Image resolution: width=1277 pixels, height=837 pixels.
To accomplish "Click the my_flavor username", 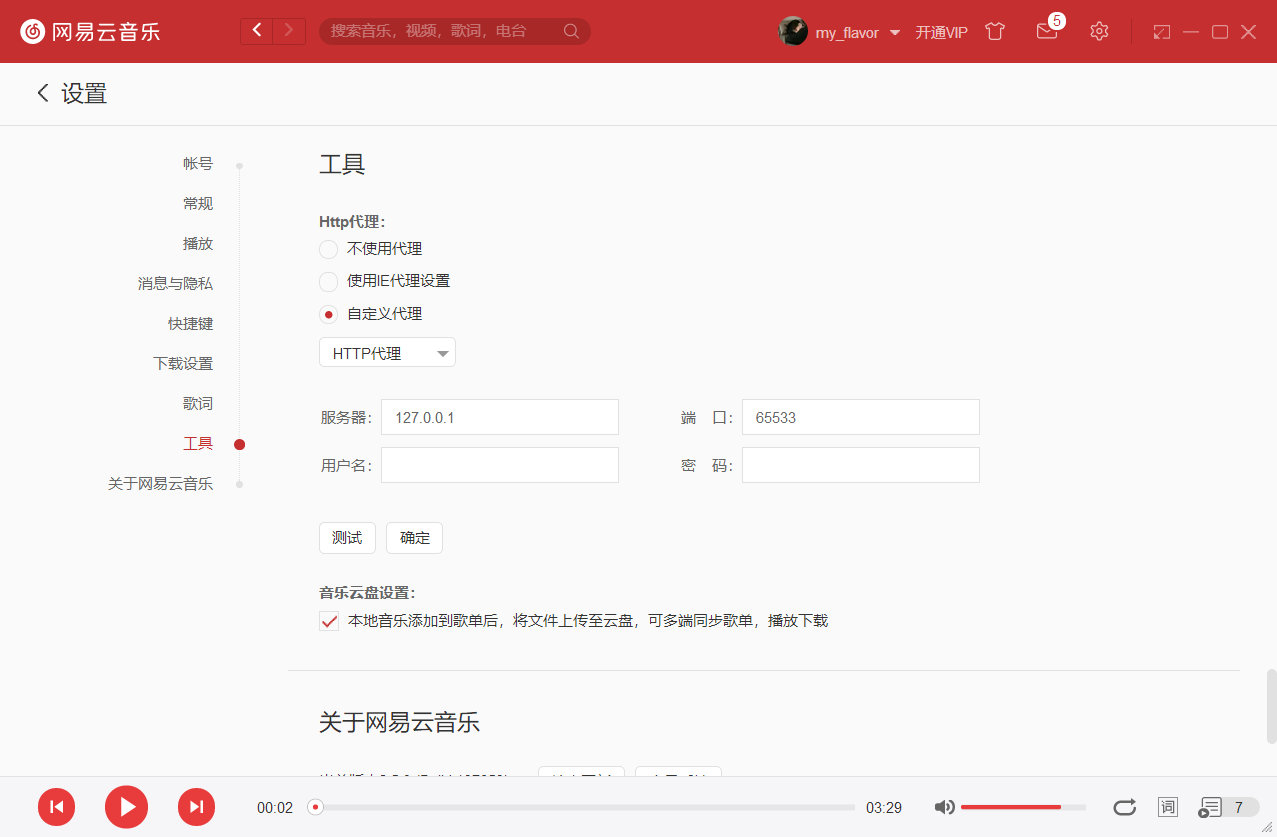I will pos(847,32).
